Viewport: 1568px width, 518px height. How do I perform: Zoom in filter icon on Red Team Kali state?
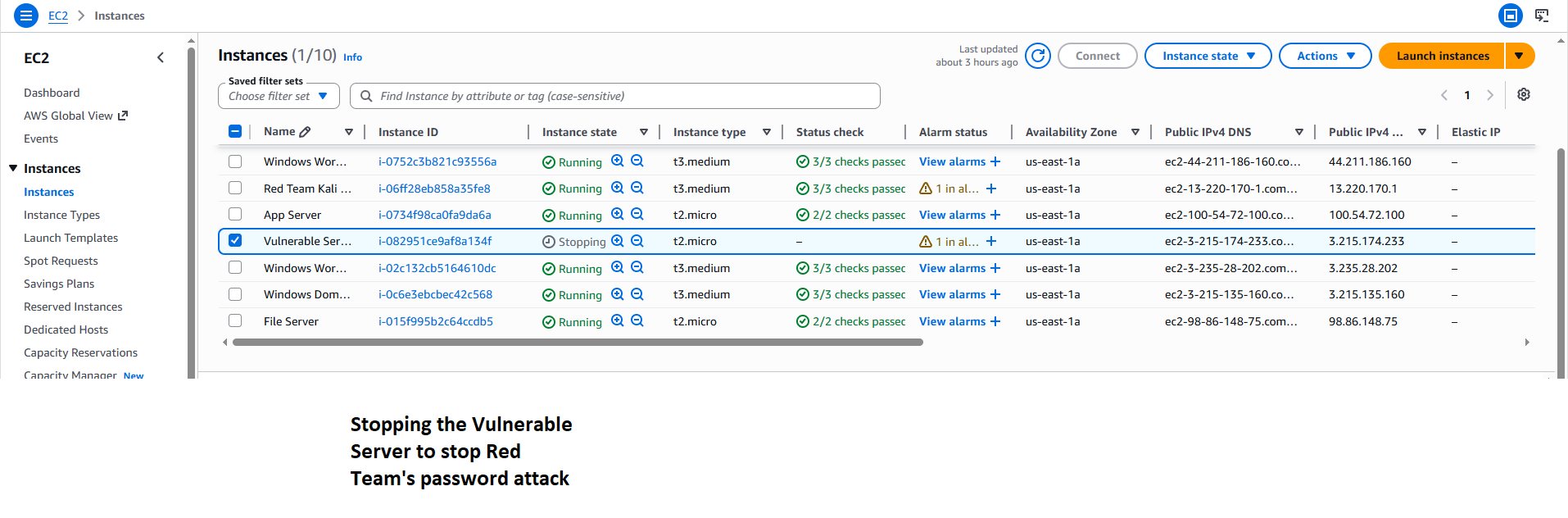(618, 188)
